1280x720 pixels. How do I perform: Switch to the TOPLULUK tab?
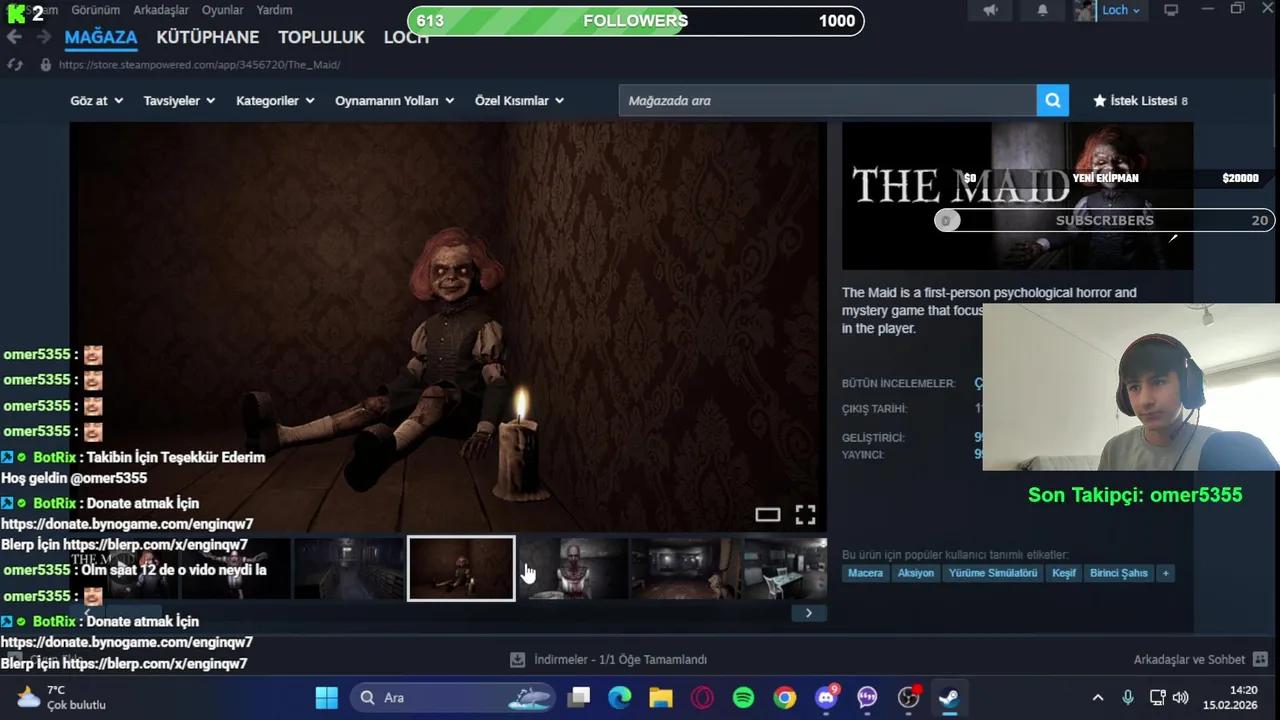(321, 37)
